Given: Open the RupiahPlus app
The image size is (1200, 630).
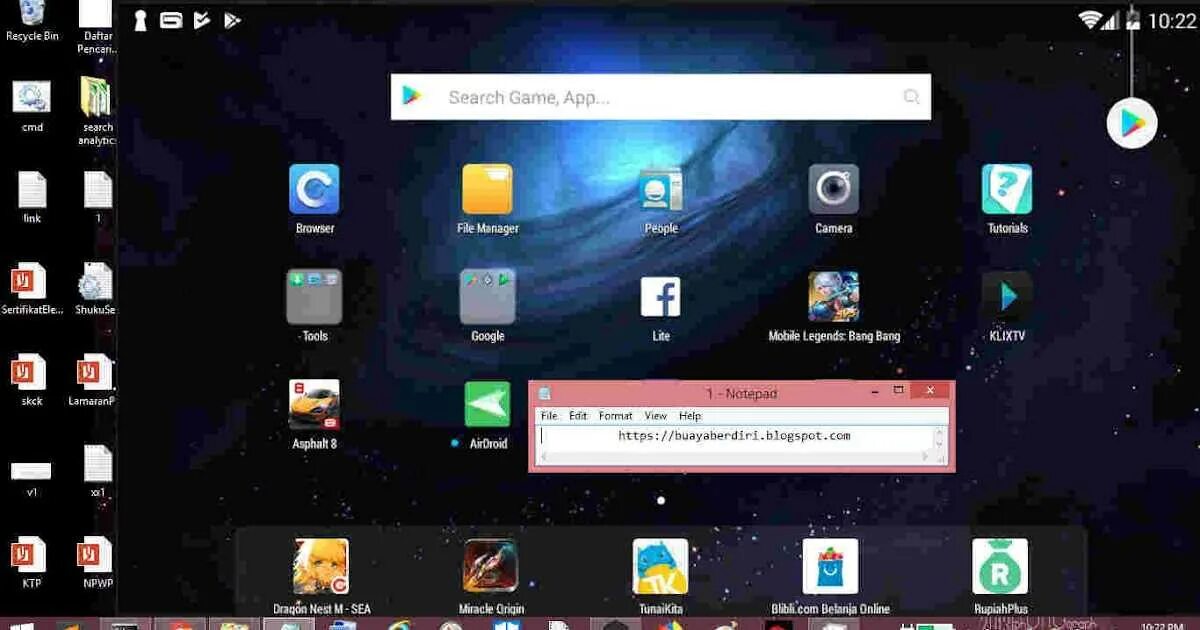Looking at the screenshot, I should pos(1000,566).
